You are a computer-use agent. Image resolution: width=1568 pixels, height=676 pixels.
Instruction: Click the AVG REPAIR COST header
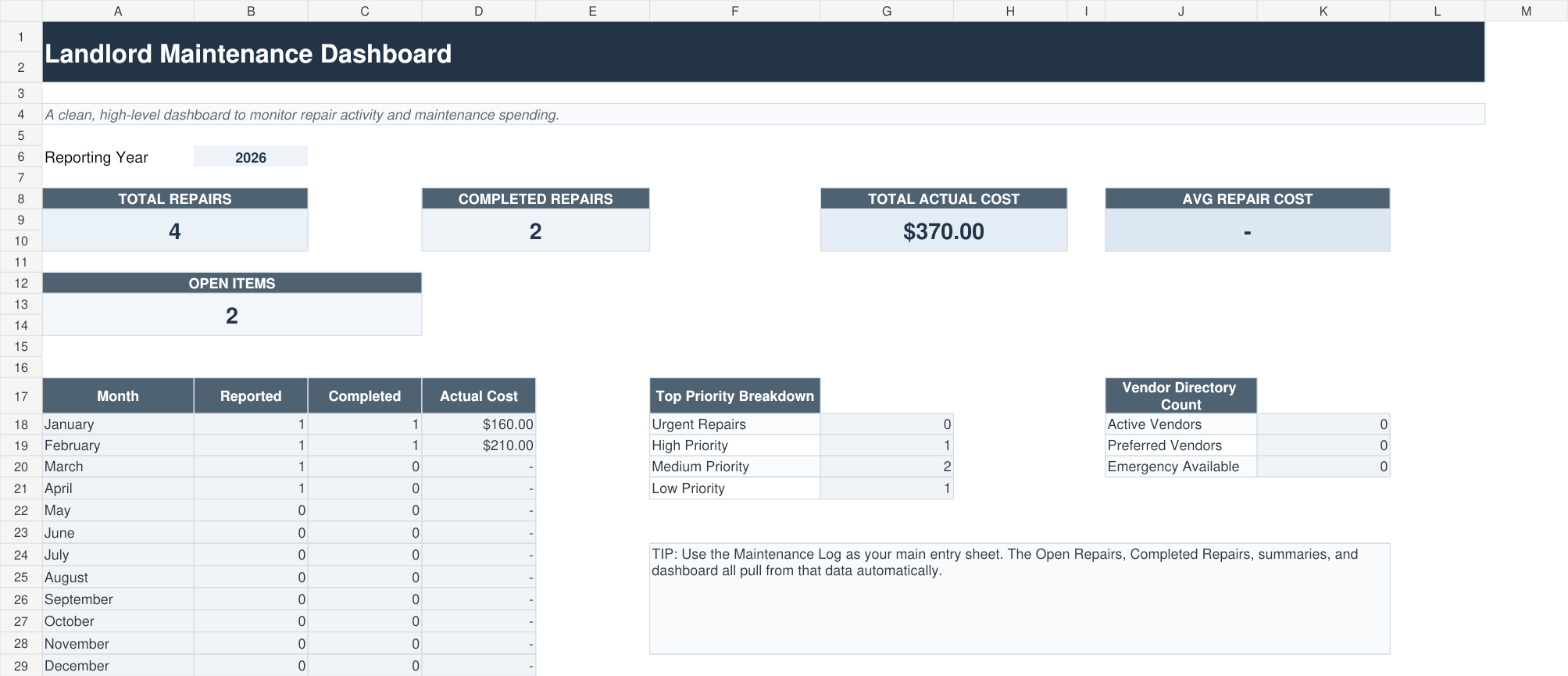pyautogui.click(x=1248, y=199)
